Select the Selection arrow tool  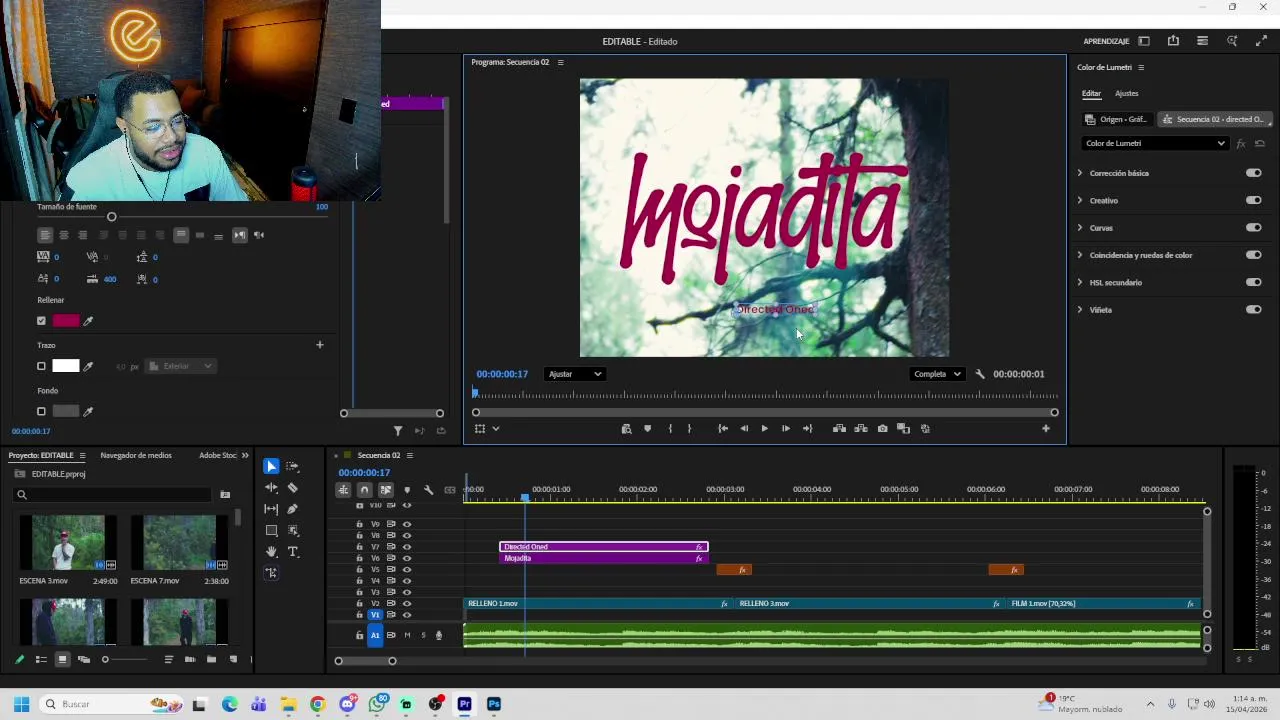click(x=271, y=466)
